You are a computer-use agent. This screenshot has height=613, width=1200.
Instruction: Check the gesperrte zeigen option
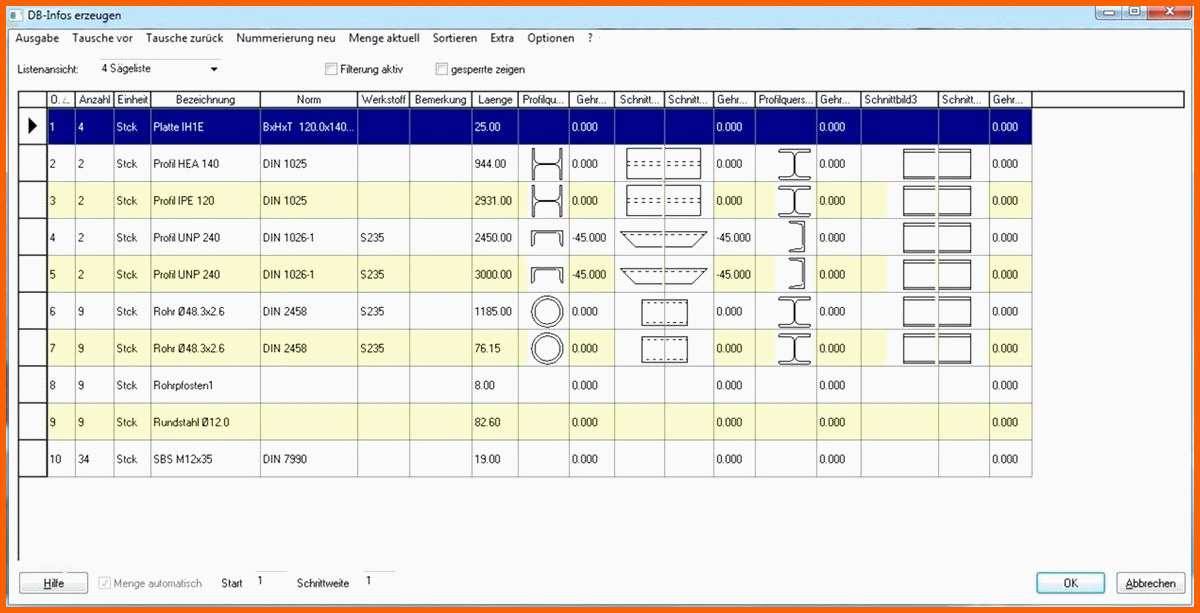pyautogui.click(x=441, y=68)
